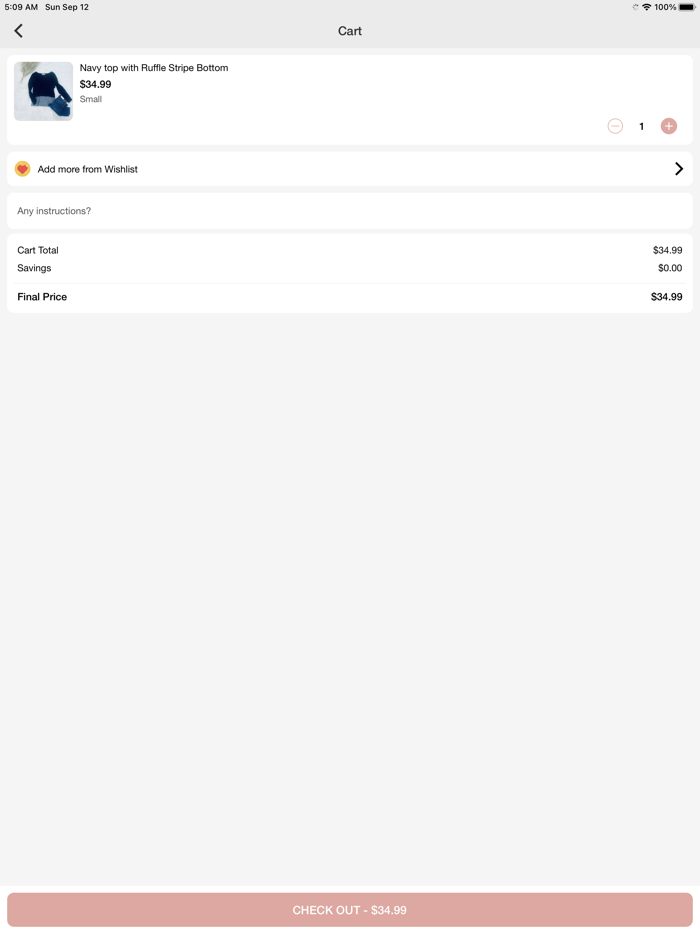This screenshot has width=700, height=934.
Task: Select the Small size label
Action: (91, 99)
